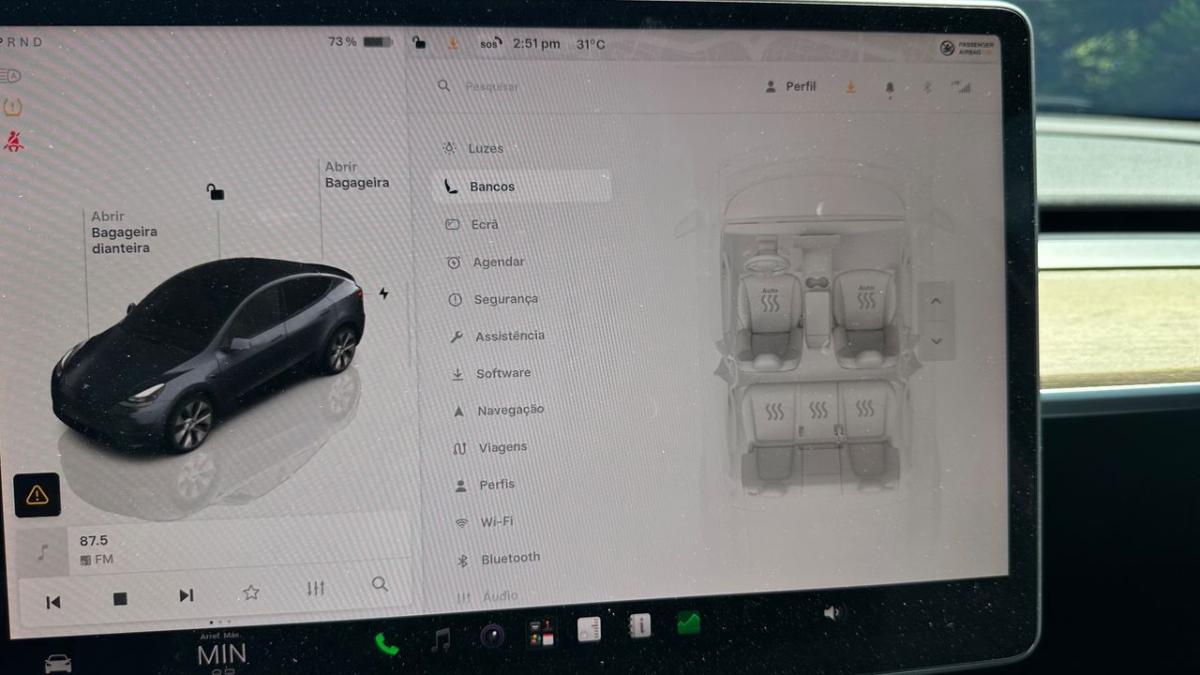Tap the update download icon beside Perfil
Image resolution: width=1200 pixels, height=675 pixels.
click(851, 87)
